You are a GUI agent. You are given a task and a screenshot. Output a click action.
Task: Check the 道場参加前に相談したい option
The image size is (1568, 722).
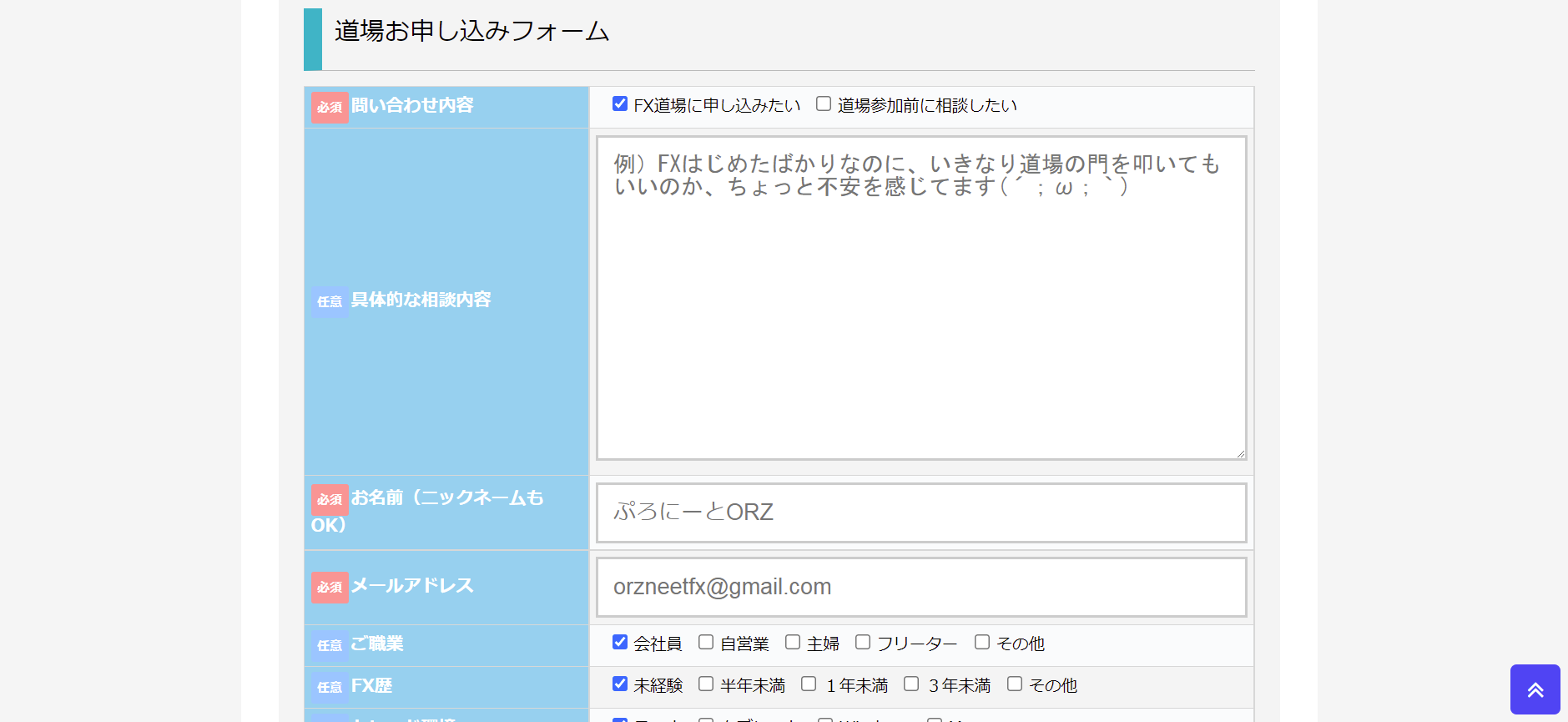(x=824, y=104)
